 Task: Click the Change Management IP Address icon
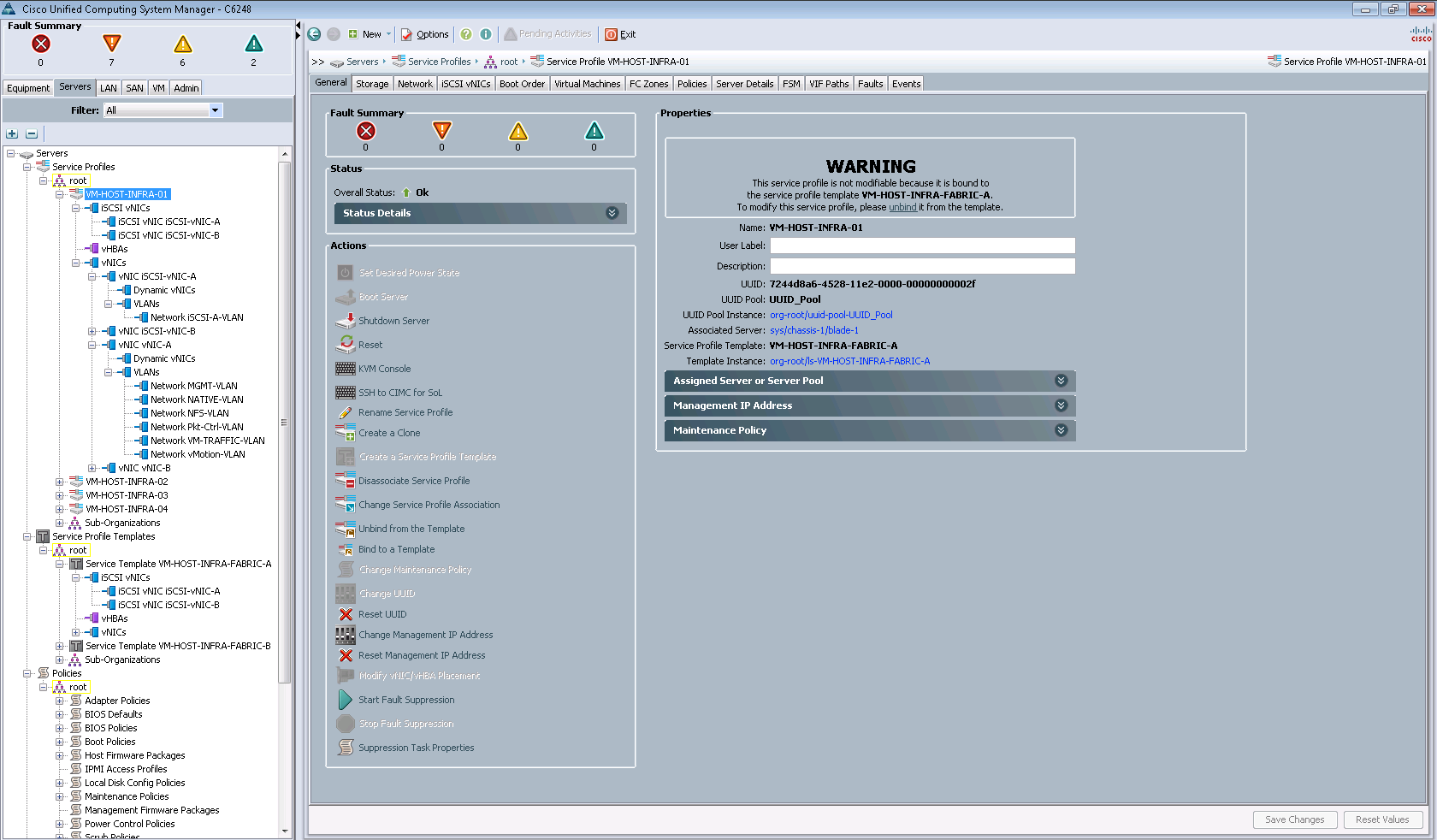tap(346, 635)
